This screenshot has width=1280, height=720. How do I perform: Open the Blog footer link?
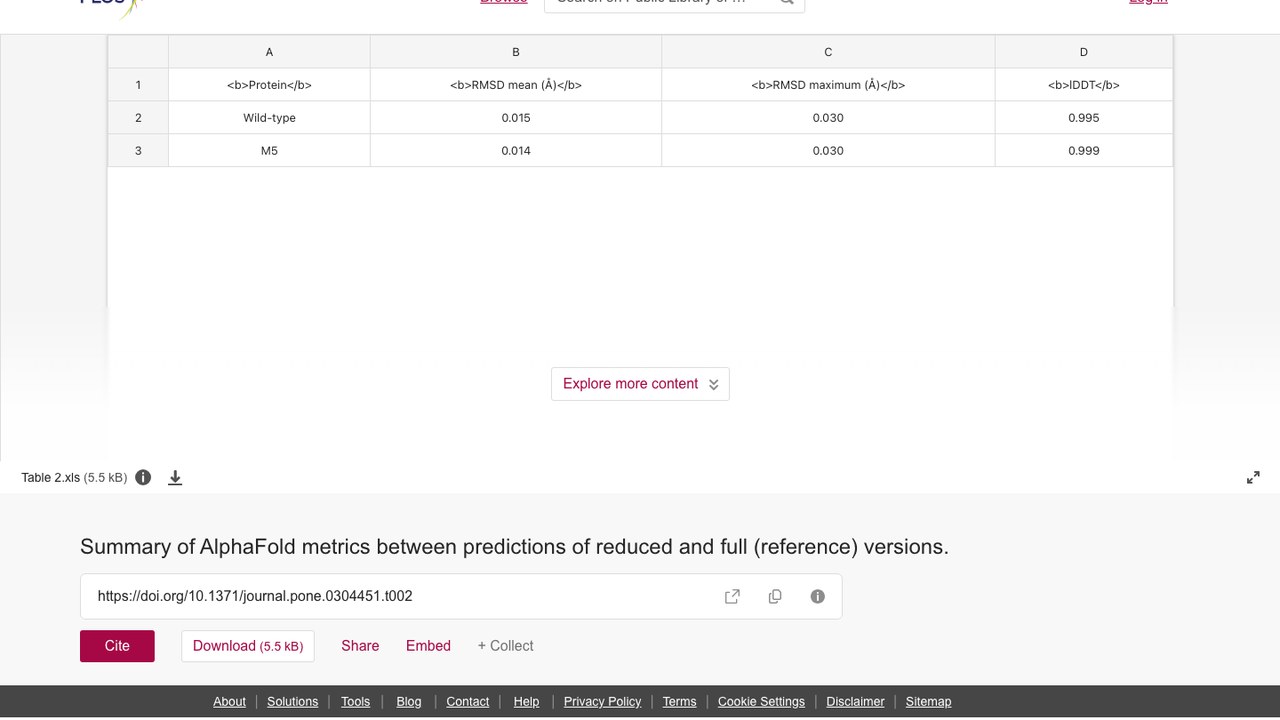point(409,702)
